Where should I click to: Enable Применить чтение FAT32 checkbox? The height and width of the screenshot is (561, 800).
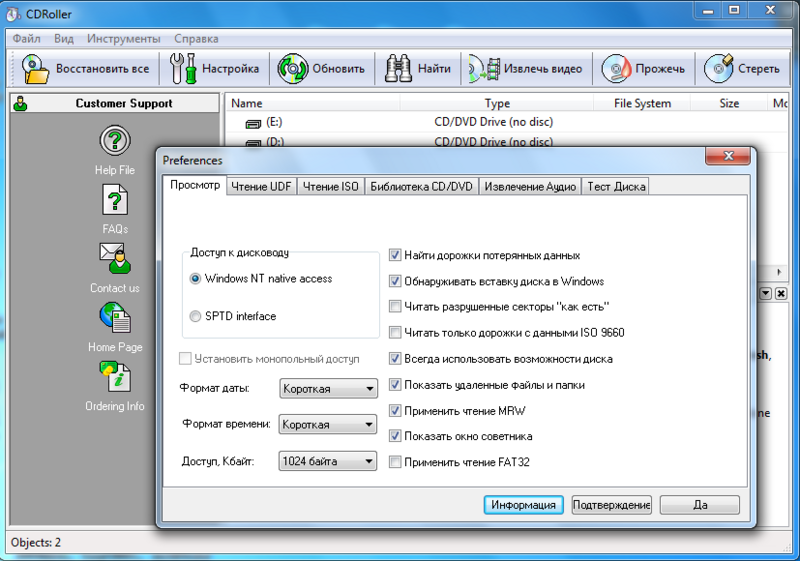pyautogui.click(x=395, y=462)
